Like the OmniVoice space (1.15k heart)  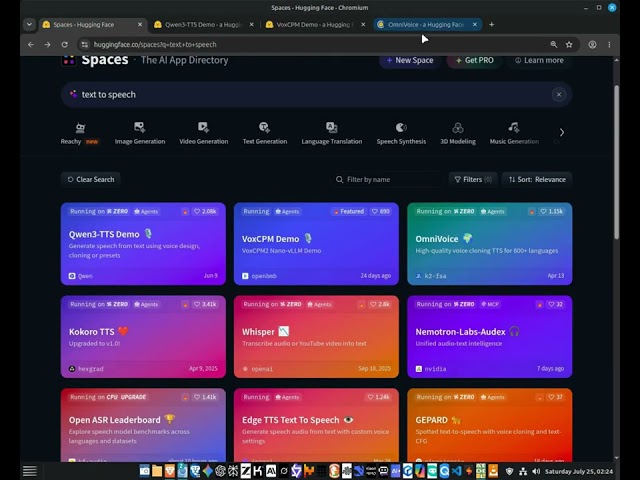551,211
